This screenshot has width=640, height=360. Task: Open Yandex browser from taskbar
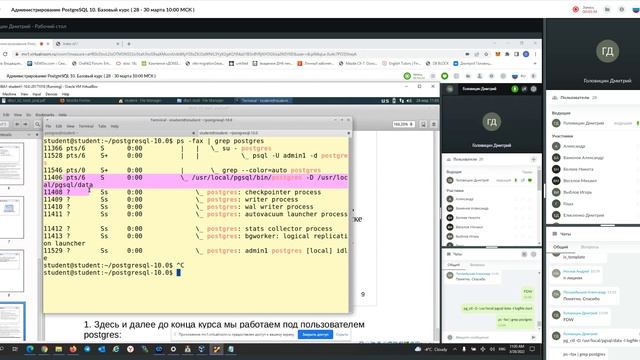(x=130, y=349)
